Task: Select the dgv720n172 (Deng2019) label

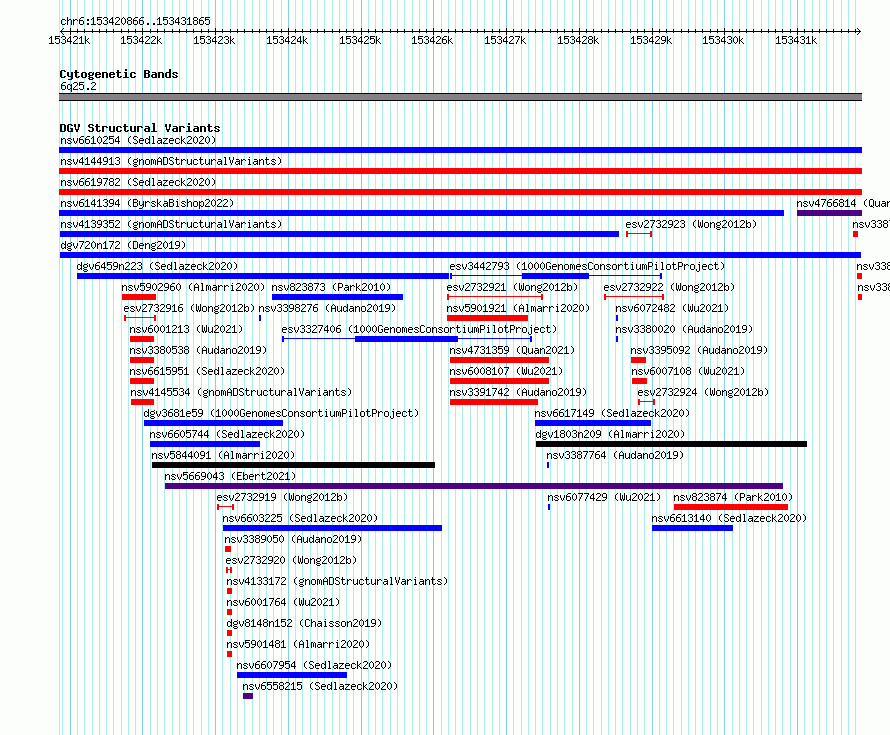Action: click(x=123, y=245)
